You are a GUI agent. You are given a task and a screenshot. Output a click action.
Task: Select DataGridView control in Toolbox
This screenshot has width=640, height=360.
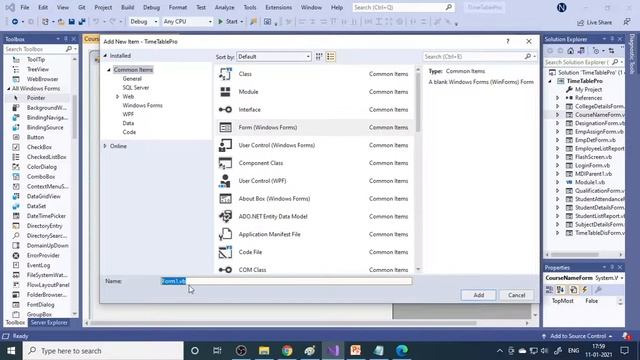pos(43,196)
